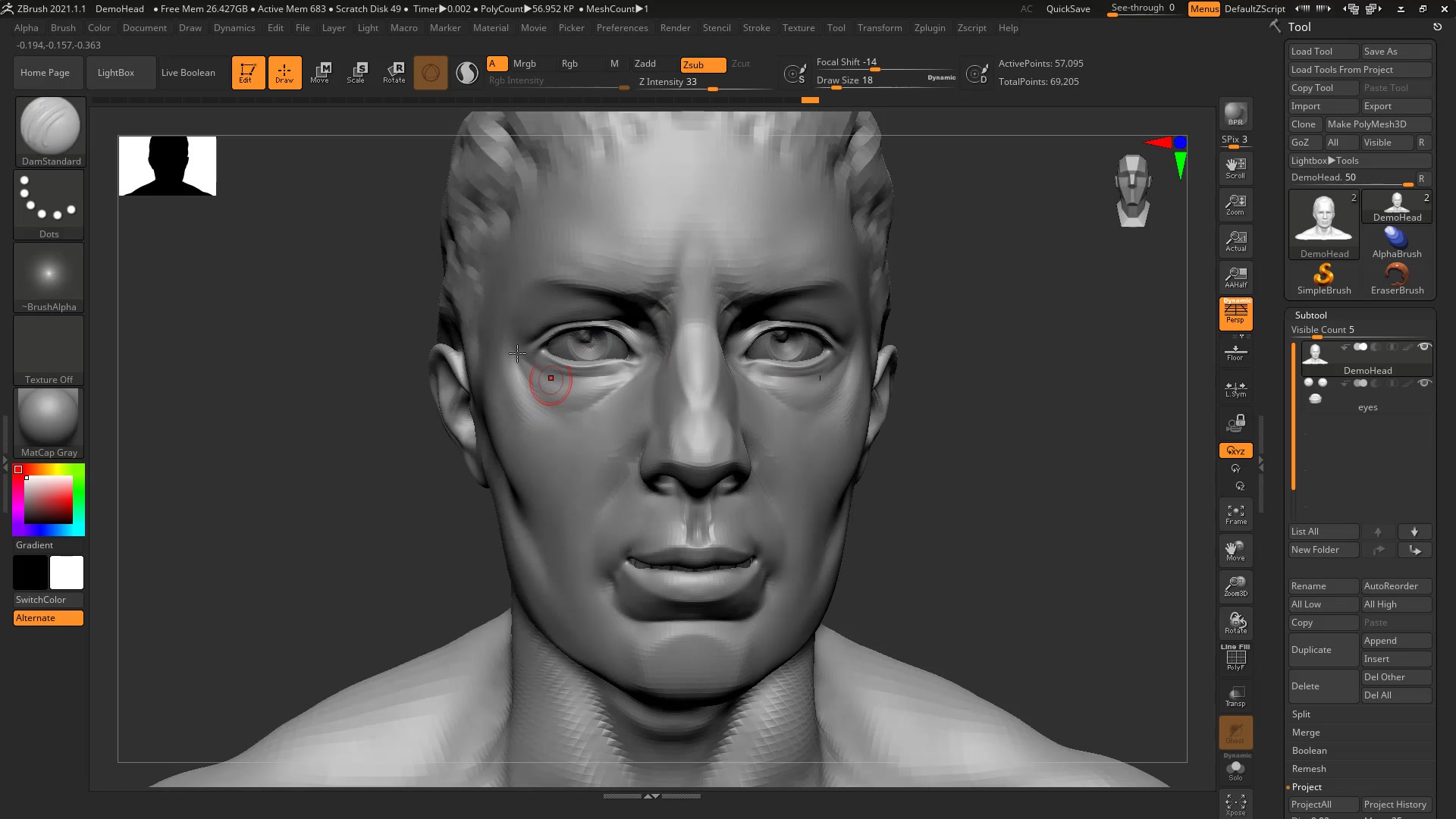Viewport: 1456px width, 819px height.
Task: Click the Frame view icon
Action: tap(1235, 515)
